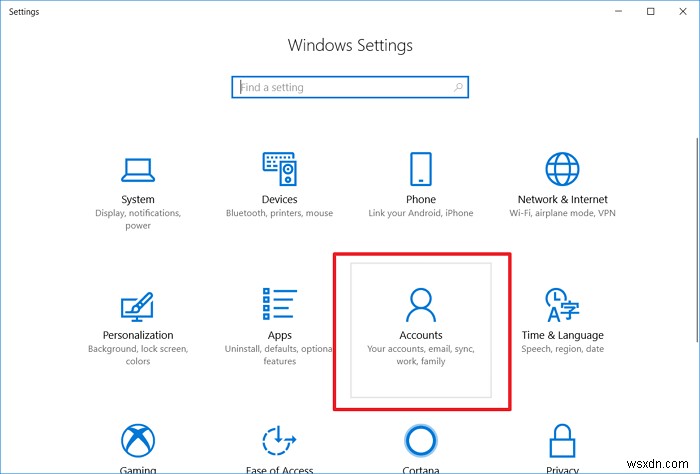Open the Gaming Xbox icon
The height and width of the screenshot is (474, 700).
click(x=138, y=441)
